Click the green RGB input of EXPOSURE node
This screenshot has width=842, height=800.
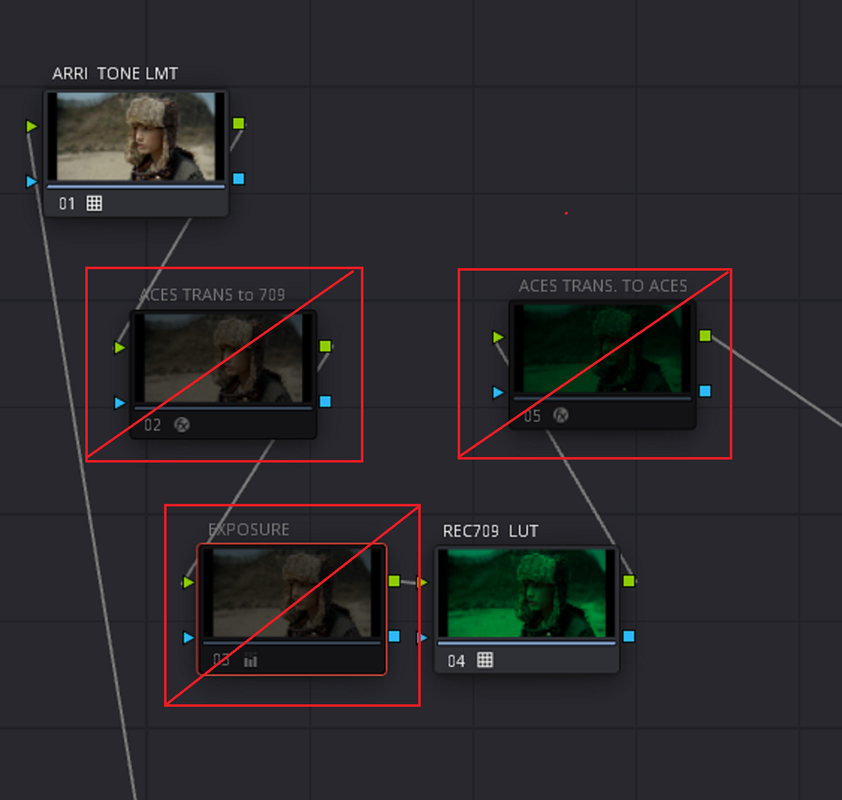188,582
